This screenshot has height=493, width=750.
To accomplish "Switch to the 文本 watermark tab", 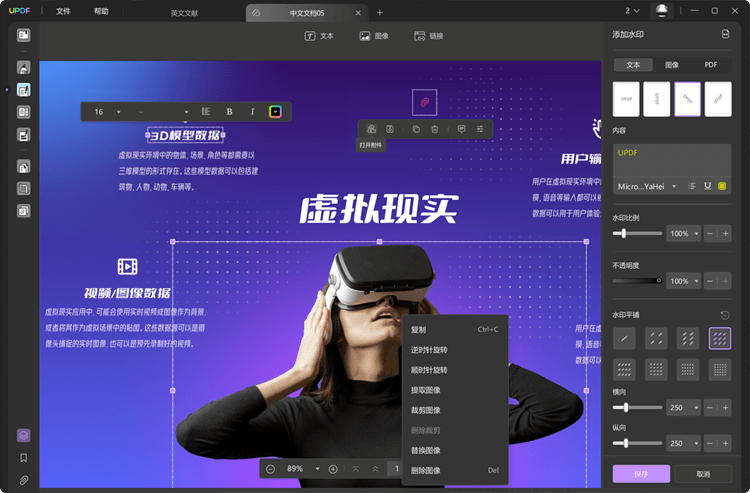I will click(633, 65).
